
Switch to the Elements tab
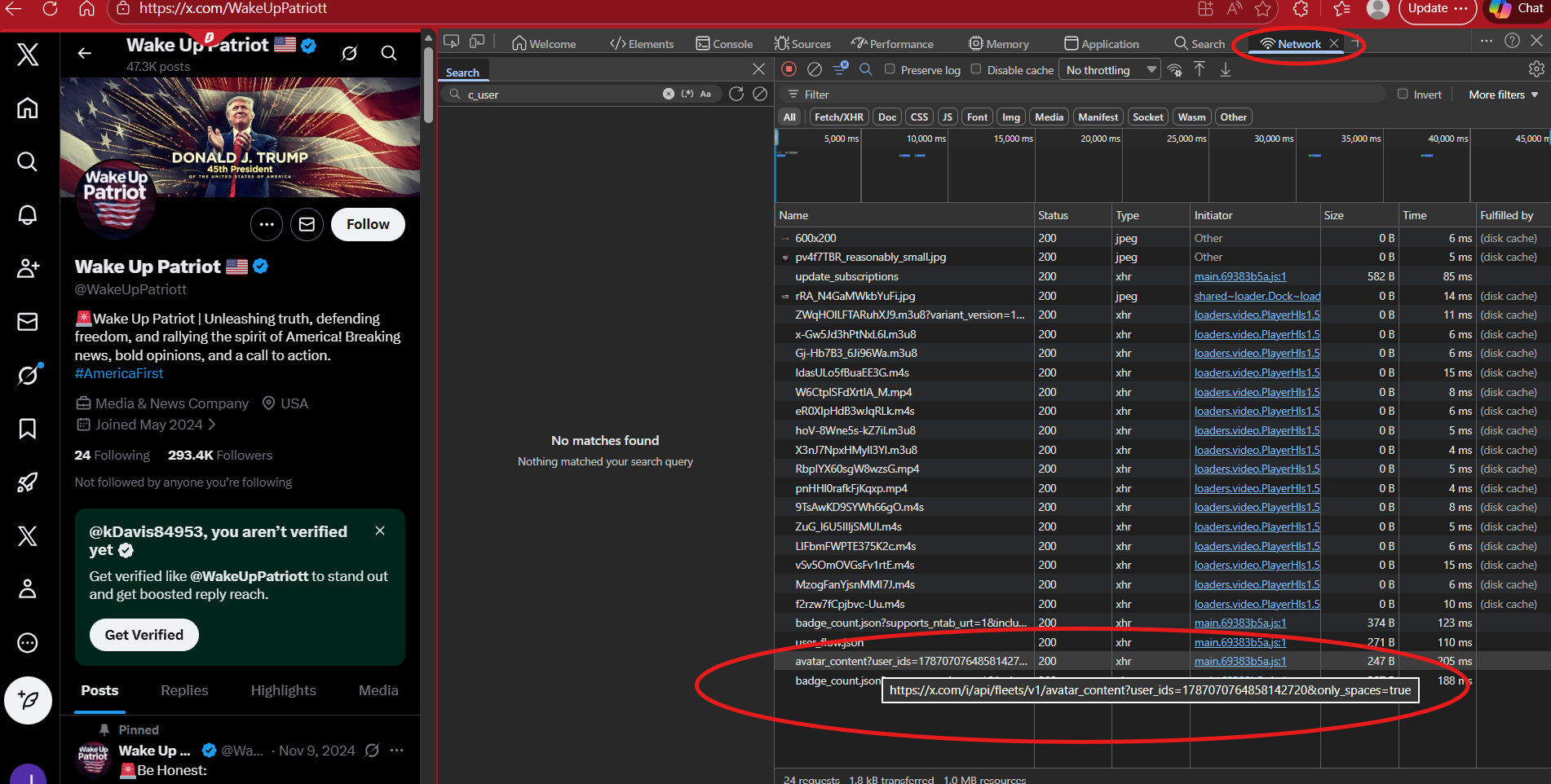pos(642,44)
